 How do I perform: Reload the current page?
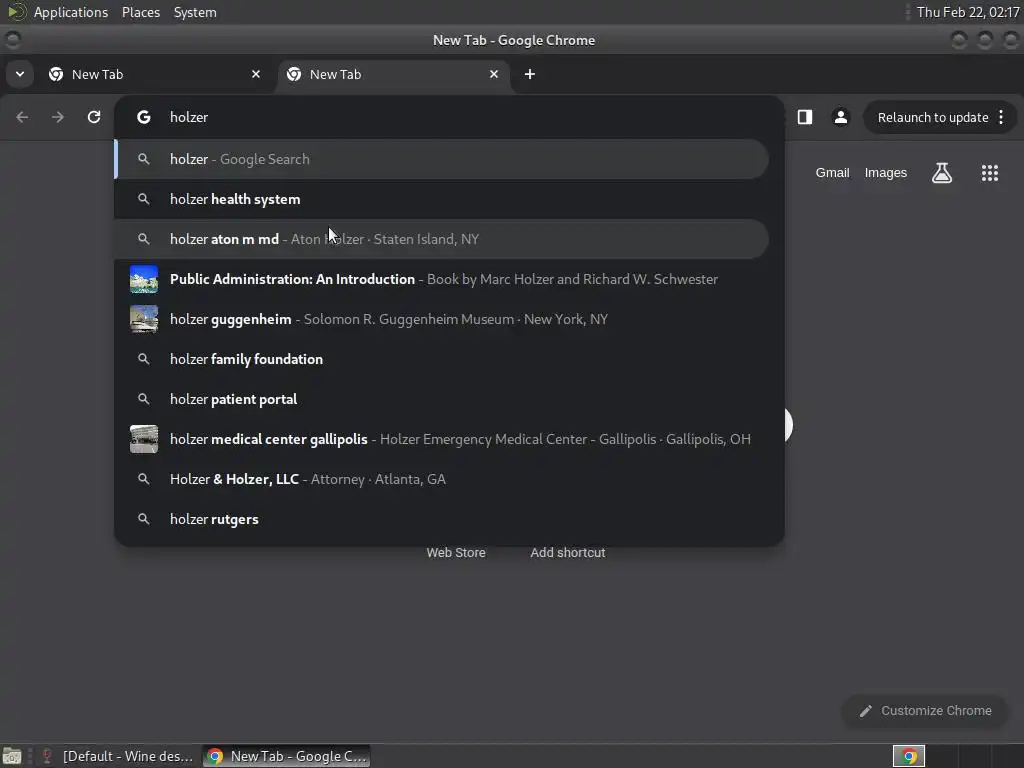pyautogui.click(x=94, y=117)
